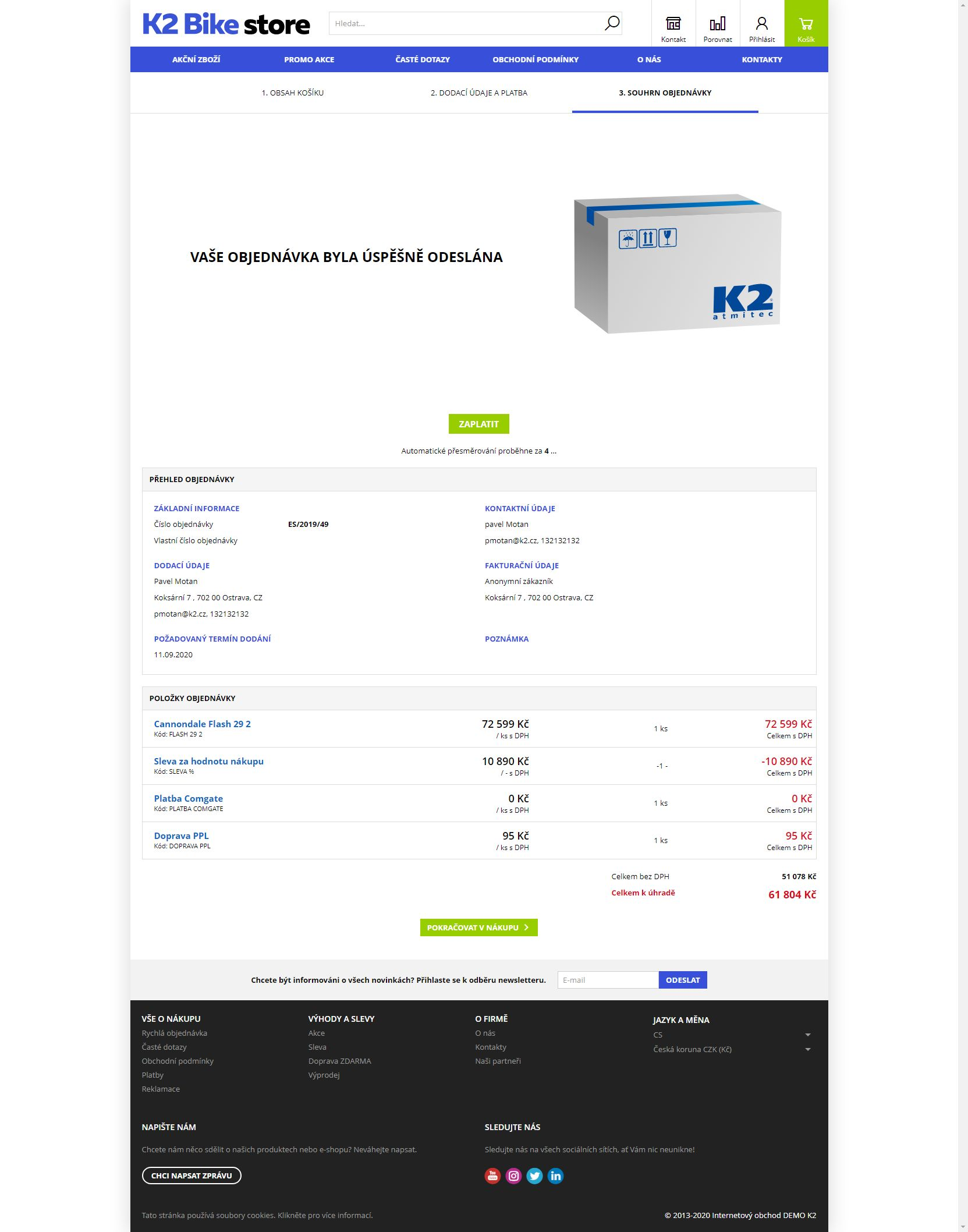Click the -10 890 Kč discount total
This screenshot has width=968, height=1232.
(x=786, y=761)
